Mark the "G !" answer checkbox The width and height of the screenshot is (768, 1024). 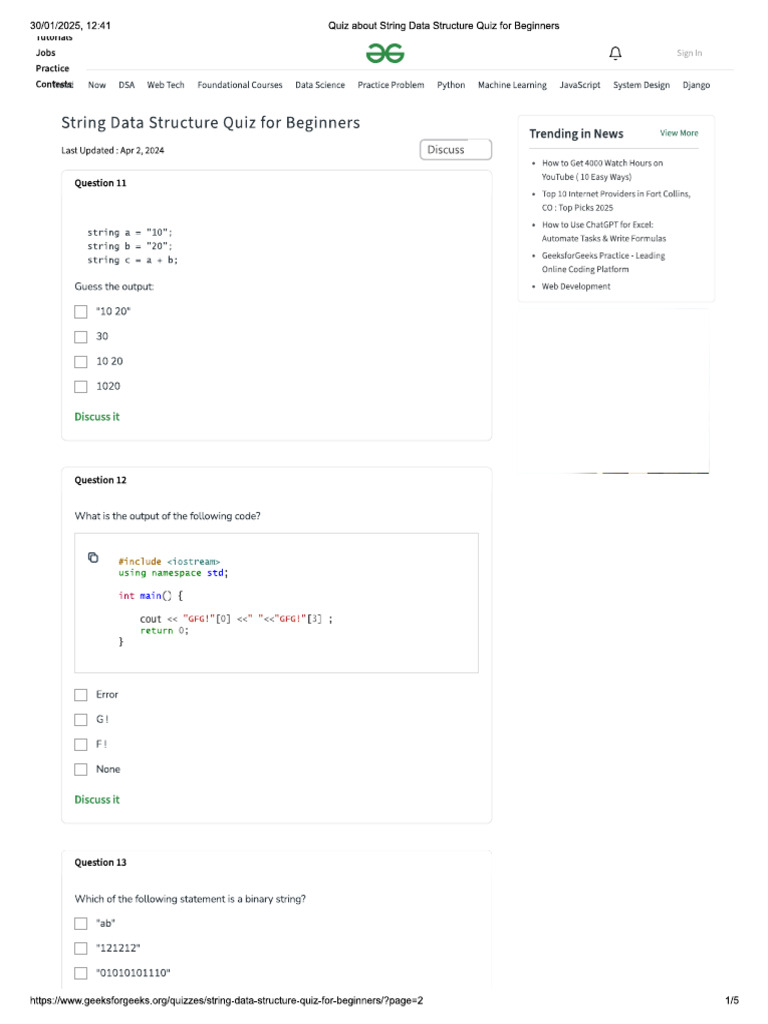[81, 720]
